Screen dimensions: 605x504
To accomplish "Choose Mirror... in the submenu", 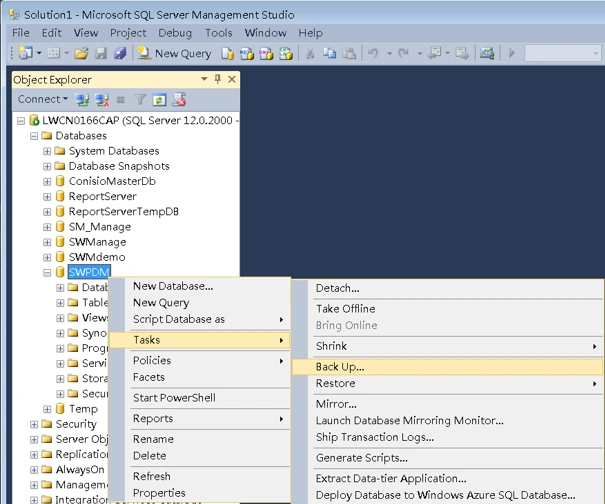I will 447,404.
